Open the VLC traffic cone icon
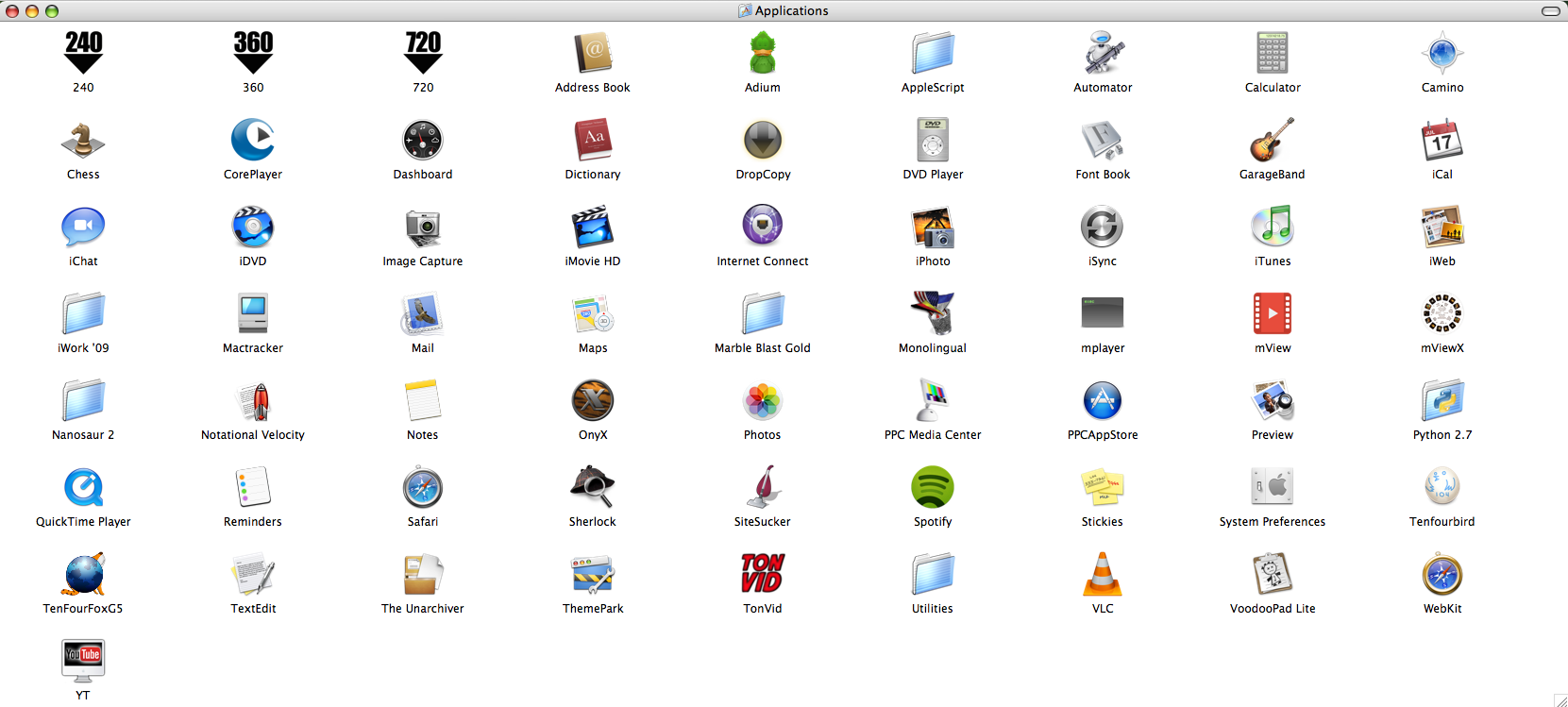 point(1103,574)
